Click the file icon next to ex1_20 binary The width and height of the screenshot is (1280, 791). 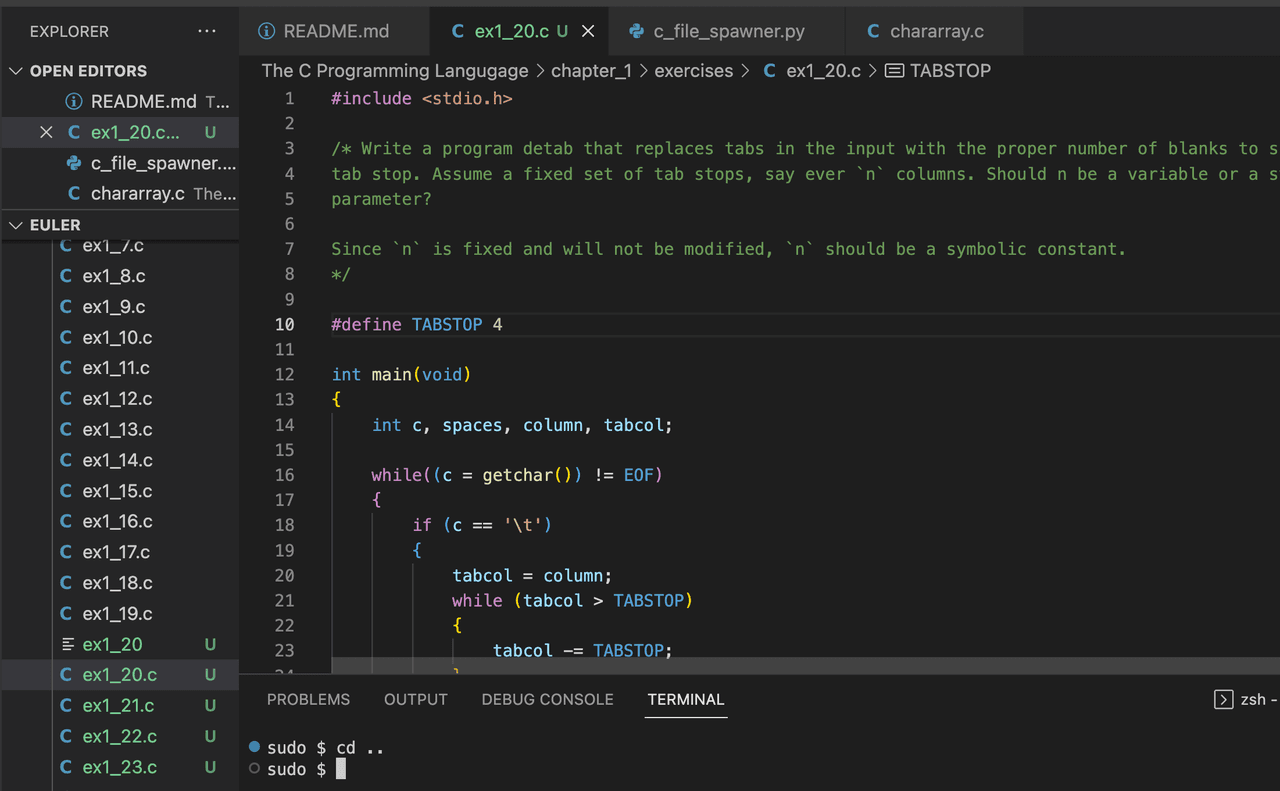(x=68, y=644)
